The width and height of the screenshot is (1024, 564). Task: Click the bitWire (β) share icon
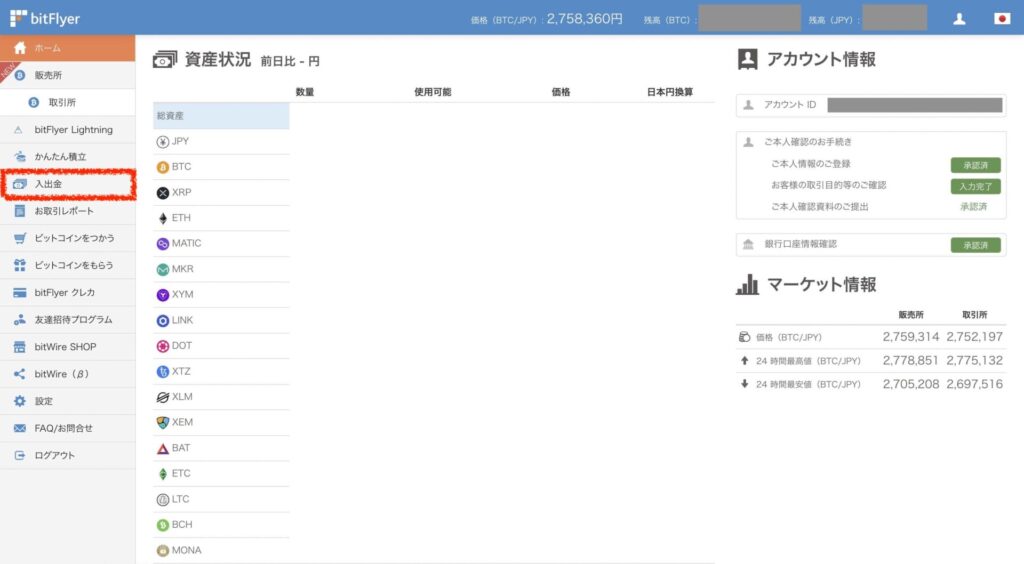pos(20,374)
